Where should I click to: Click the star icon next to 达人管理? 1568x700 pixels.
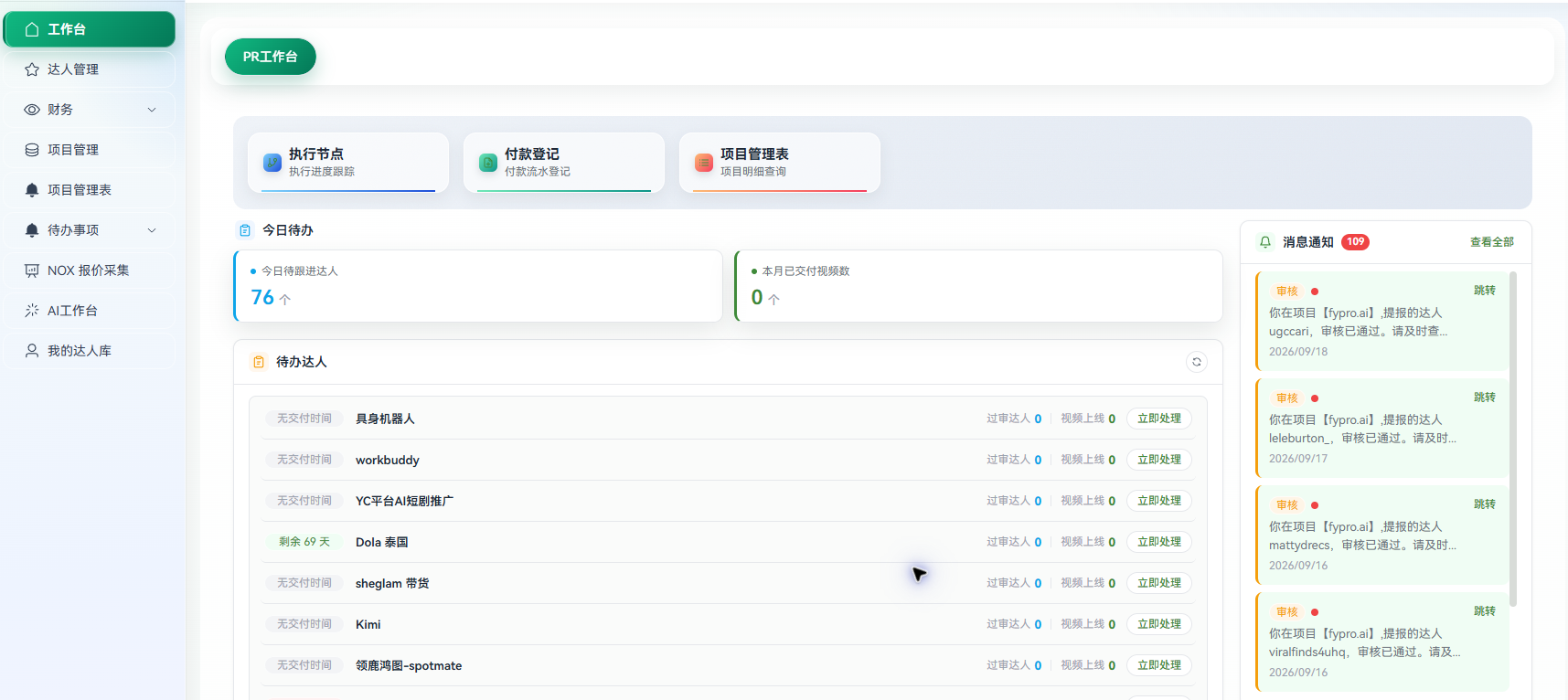coord(32,69)
